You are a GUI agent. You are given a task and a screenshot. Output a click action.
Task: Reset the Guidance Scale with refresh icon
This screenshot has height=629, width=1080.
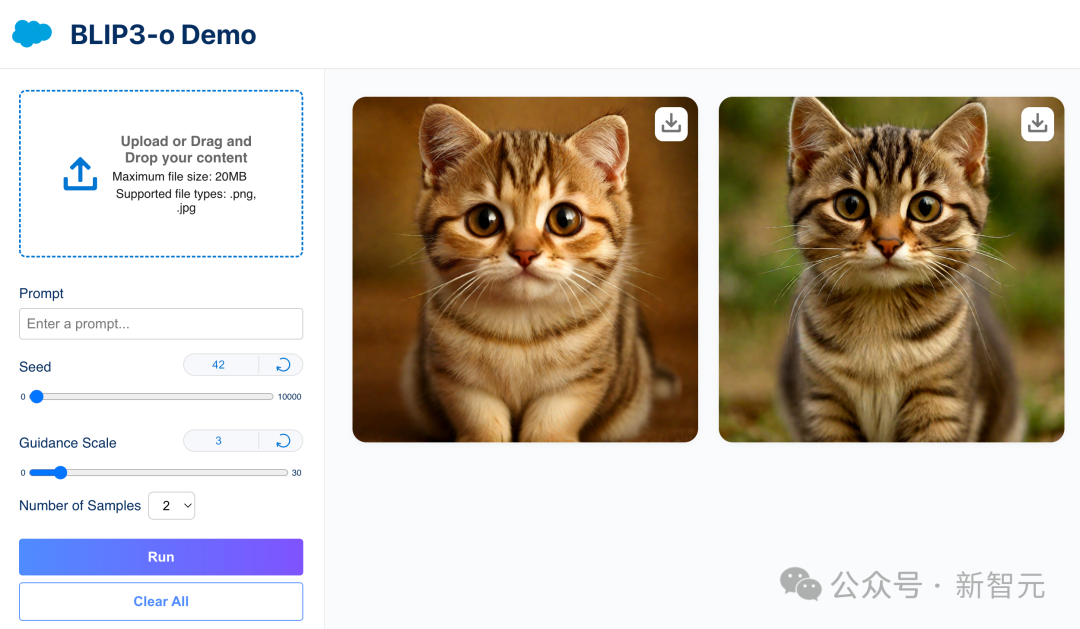pos(283,441)
